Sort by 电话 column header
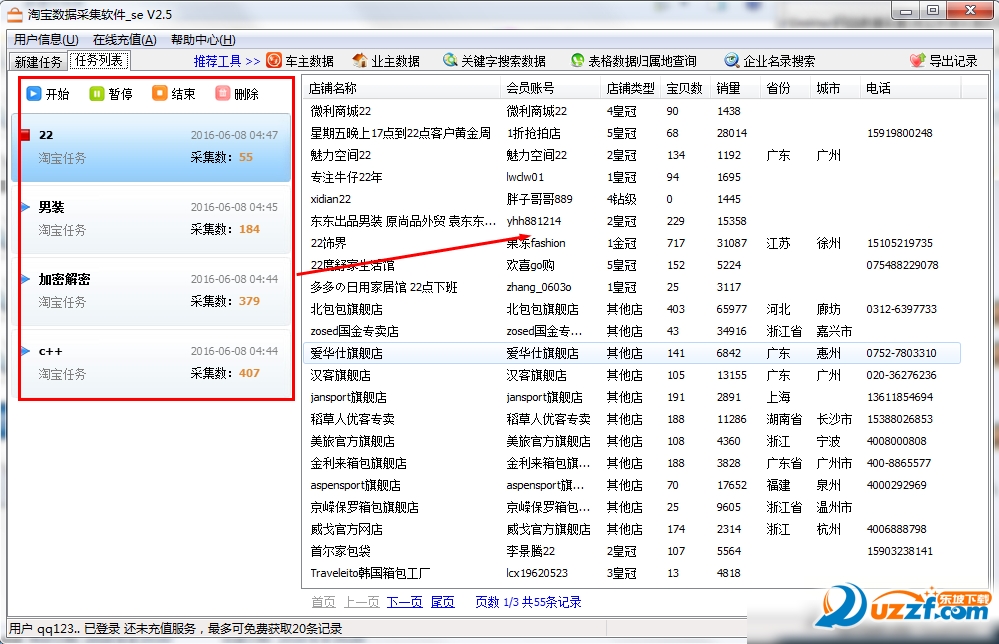Screen dimensions: 999x644 910,88
